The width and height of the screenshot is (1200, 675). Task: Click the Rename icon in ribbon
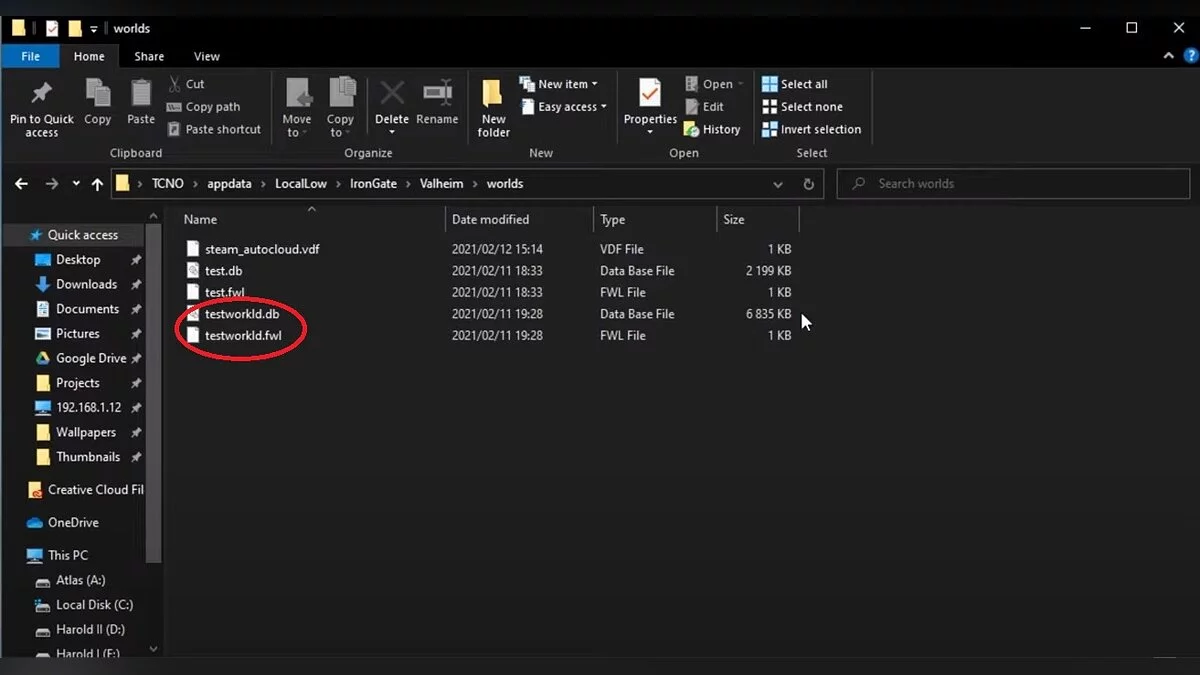coord(437,96)
